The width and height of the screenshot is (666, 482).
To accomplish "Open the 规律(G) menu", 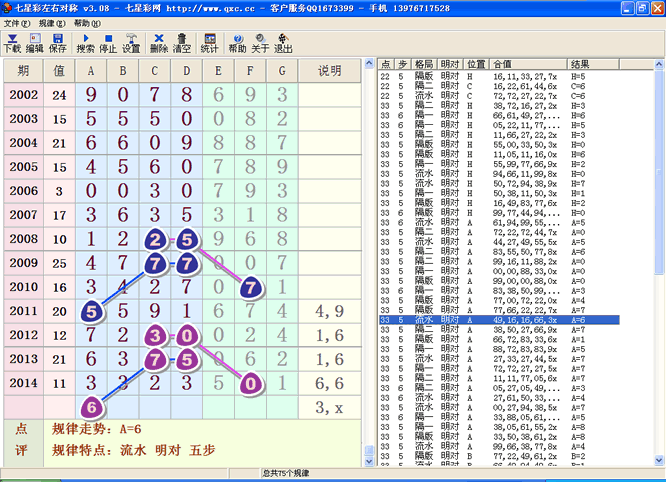I will [52, 23].
